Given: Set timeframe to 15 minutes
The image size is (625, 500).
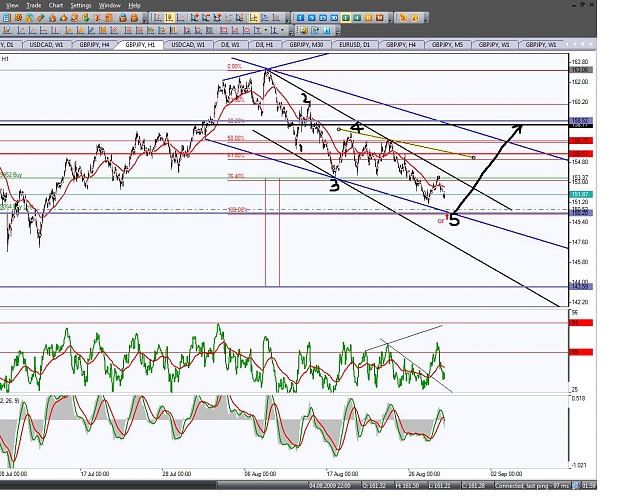Looking at the screenshot, I should (323, 18).
